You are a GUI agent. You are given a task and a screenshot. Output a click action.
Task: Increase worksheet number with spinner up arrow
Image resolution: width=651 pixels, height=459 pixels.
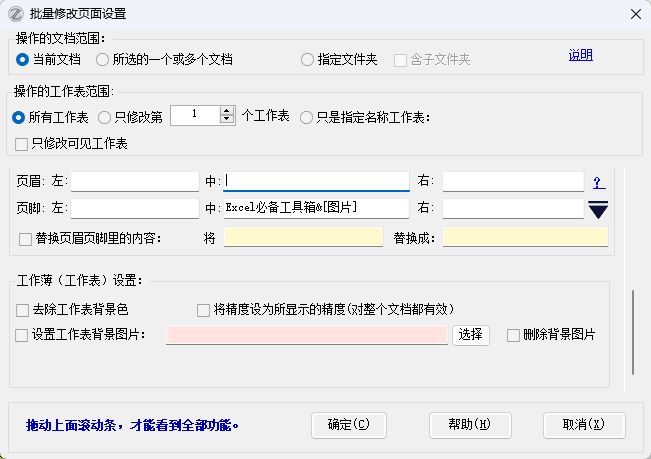[x=227, y=111]
